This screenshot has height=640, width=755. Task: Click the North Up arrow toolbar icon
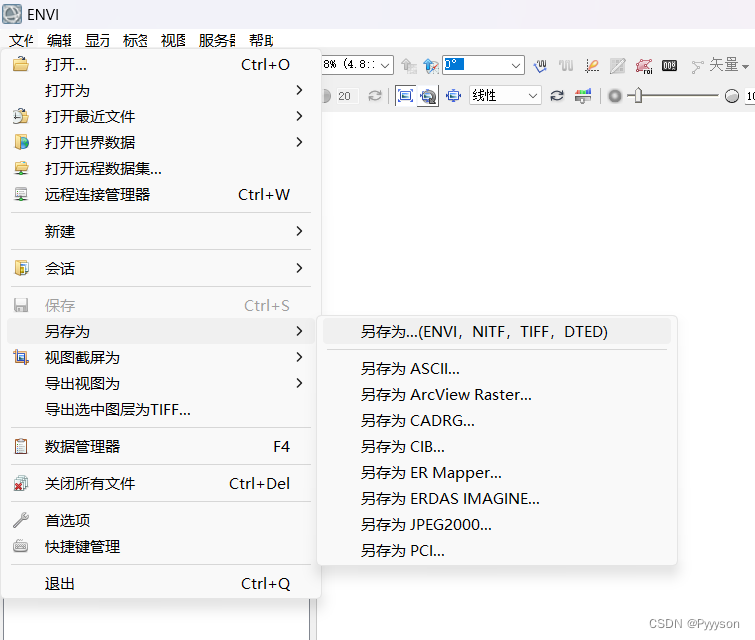[x=430, y=65]
